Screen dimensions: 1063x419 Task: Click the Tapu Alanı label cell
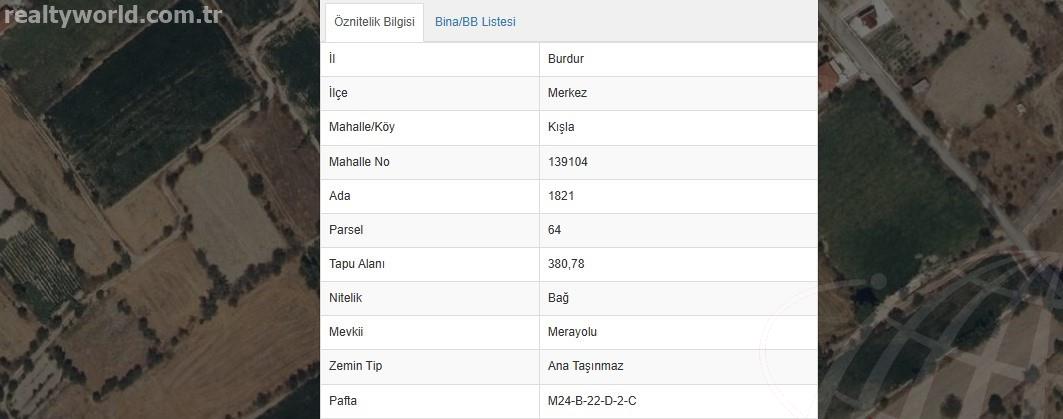(x=430, y=264)
